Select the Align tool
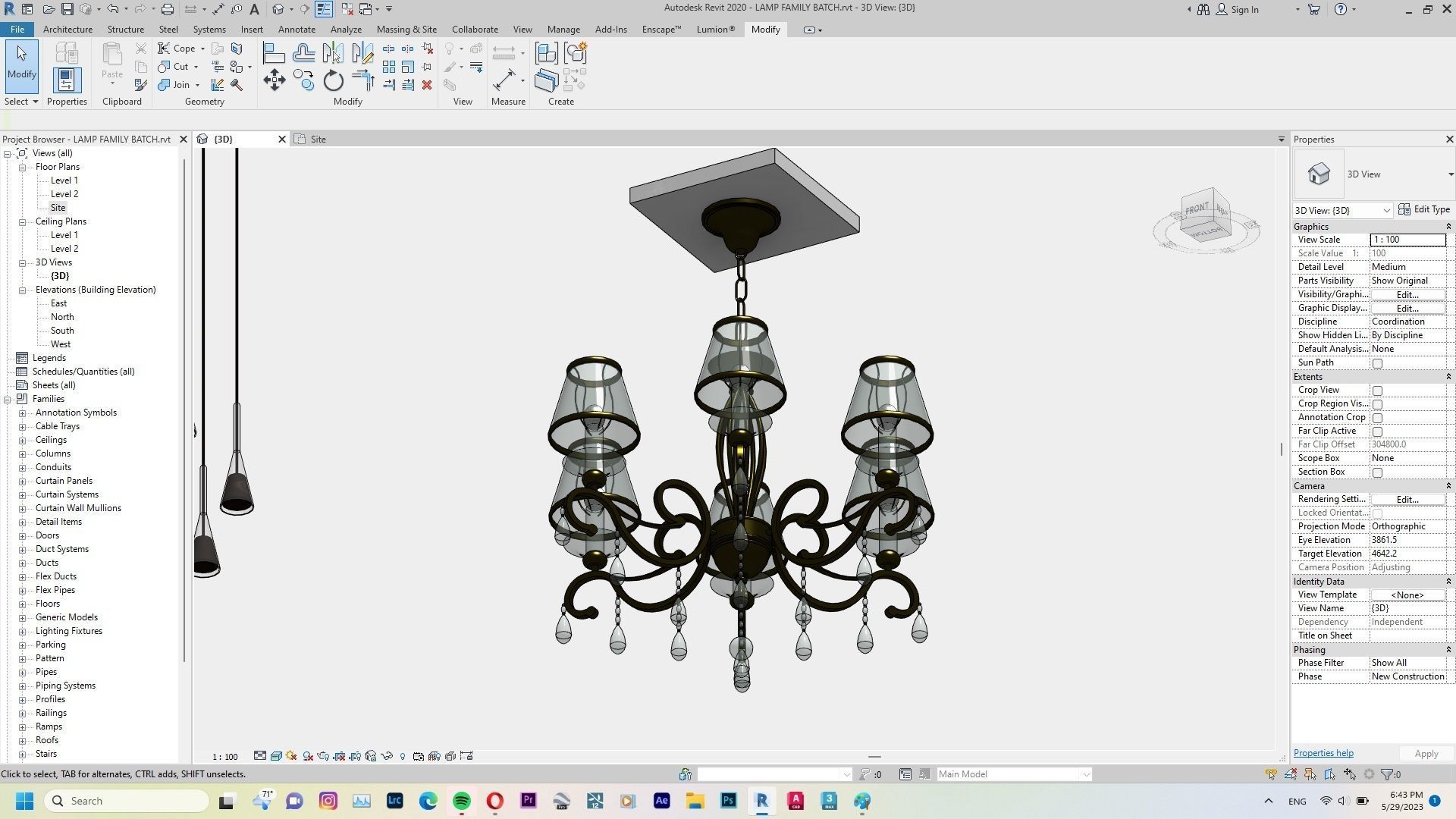Image resolution: width=1456 pixels, height=819 pixels. coord(274,53)
